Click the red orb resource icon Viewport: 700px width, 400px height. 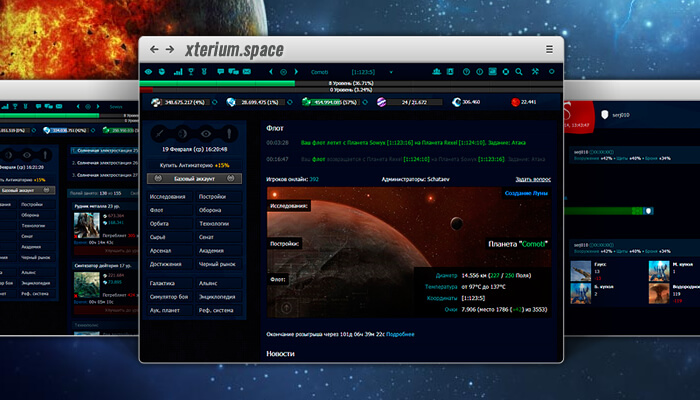pyautogui.click(x=515, y=102)
